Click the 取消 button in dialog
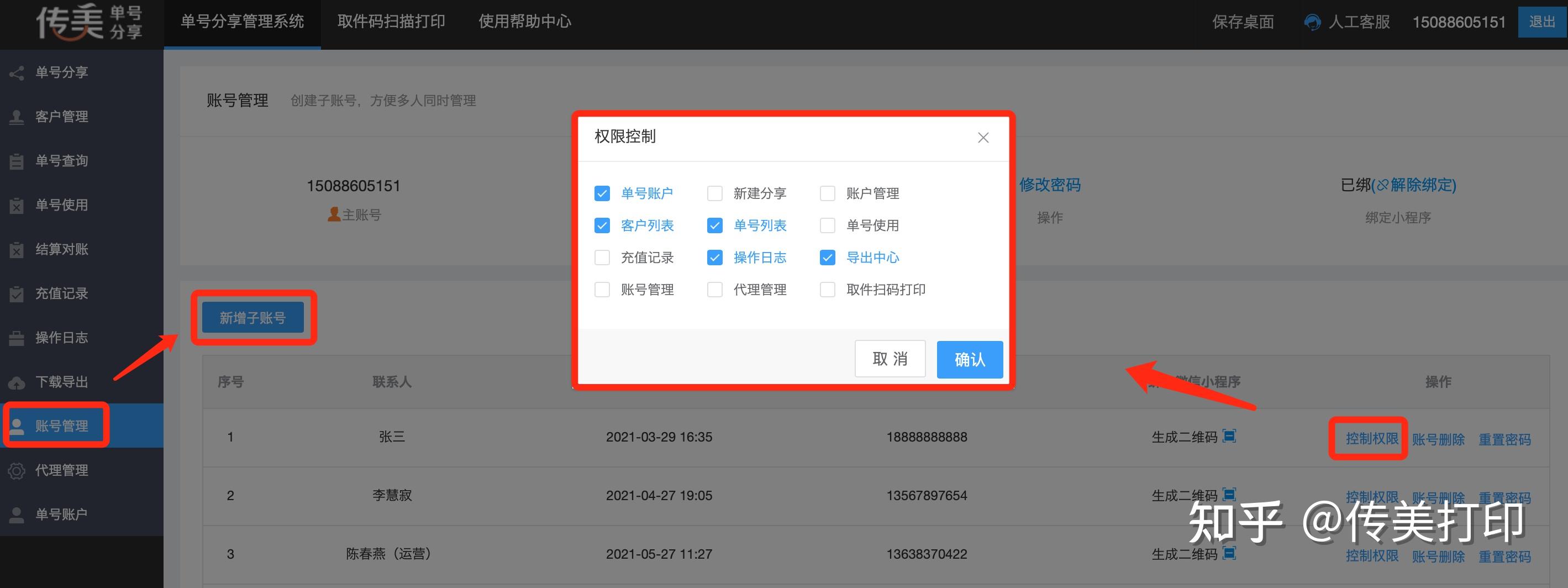1568x588 pixels. [890, 359]
